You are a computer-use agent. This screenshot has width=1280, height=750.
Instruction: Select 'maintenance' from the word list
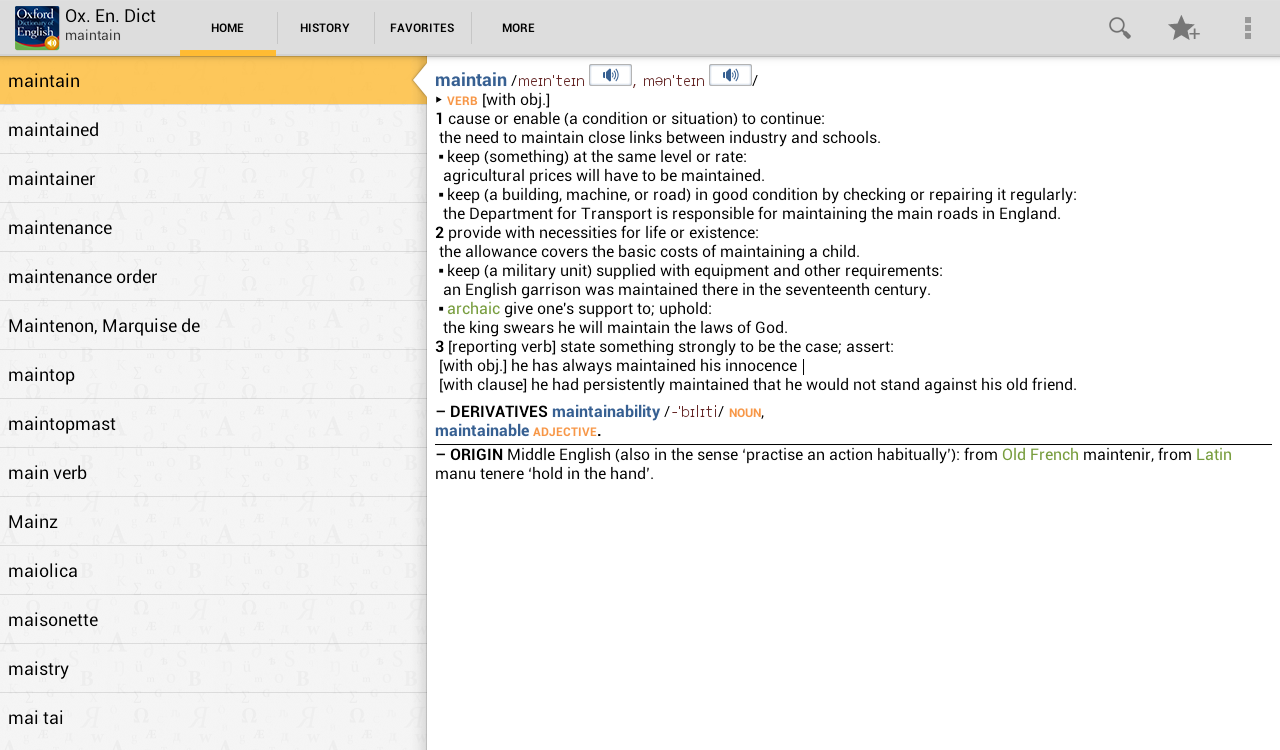tap(60, 228)
